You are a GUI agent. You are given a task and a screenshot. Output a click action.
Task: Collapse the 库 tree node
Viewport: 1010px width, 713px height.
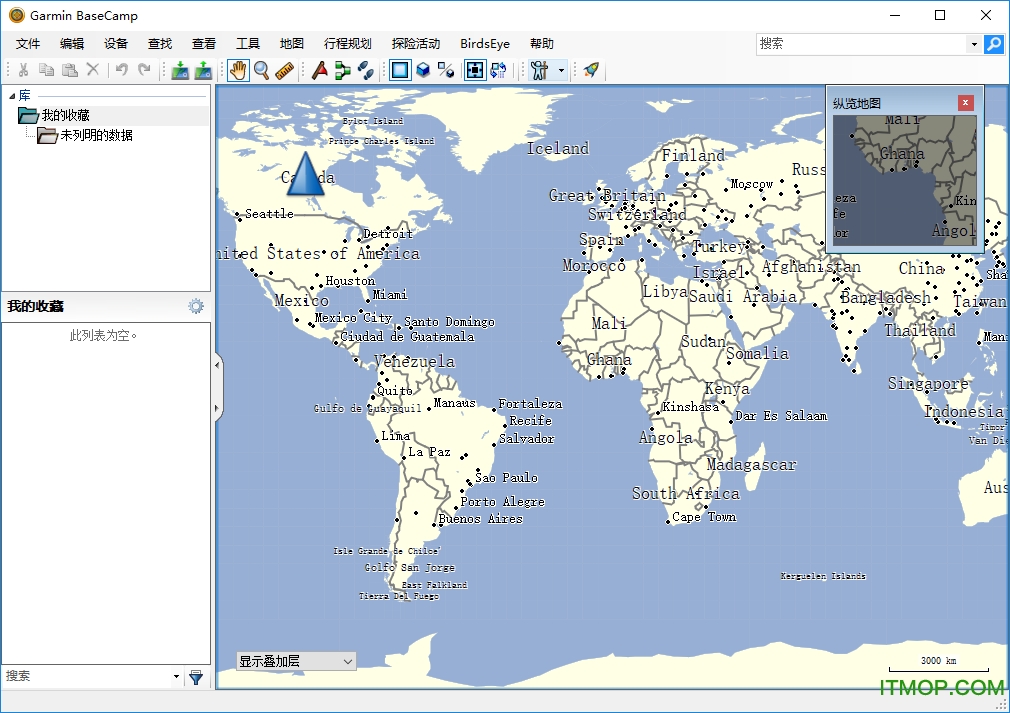tap(12, 96)
